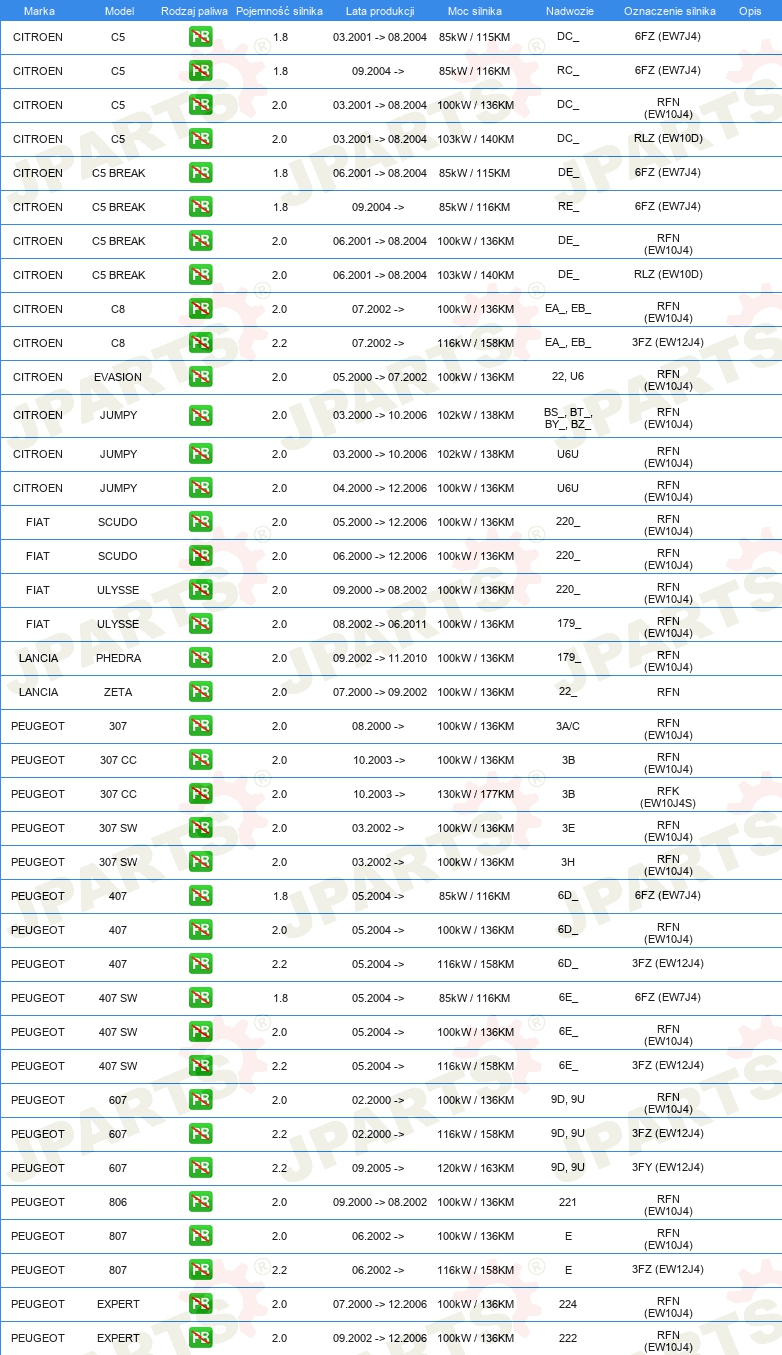This screenshot has height=1355, width=782.
Task: Click the 3E body cell
Action: pyautogui.click(x=568, y=828)
